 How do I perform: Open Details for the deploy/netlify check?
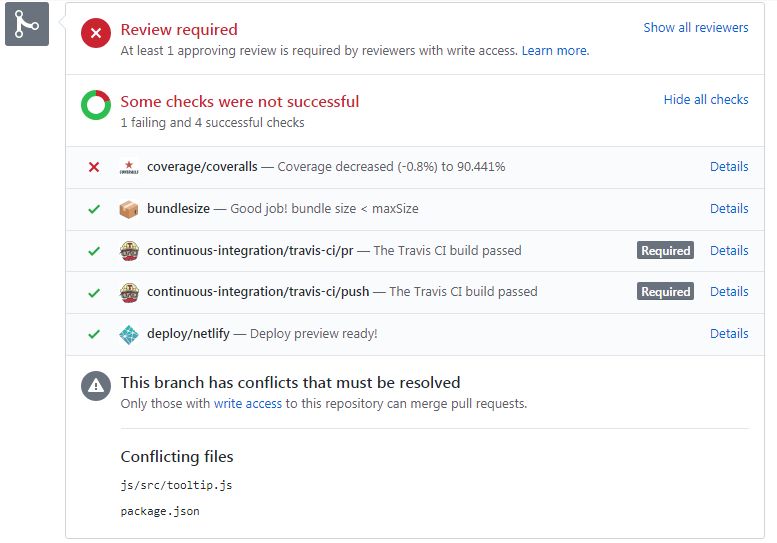pos(729,334)
